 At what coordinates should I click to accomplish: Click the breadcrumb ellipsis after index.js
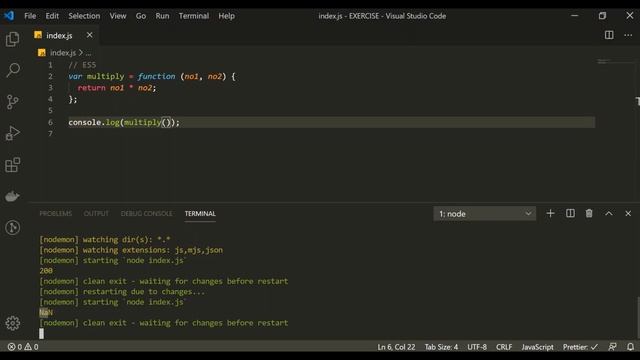tap(88, 53)
